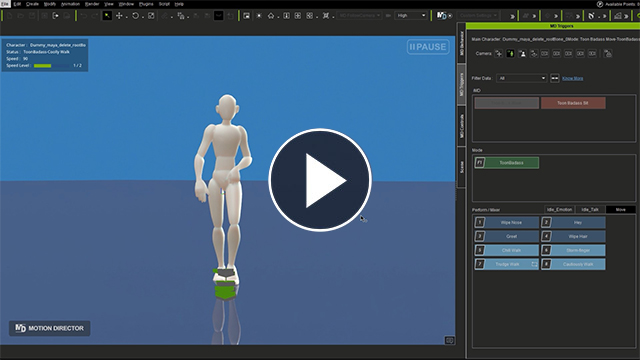Click the Home view icon
Image resolution: width=640 pixels, height=360 pixels.
271,16
